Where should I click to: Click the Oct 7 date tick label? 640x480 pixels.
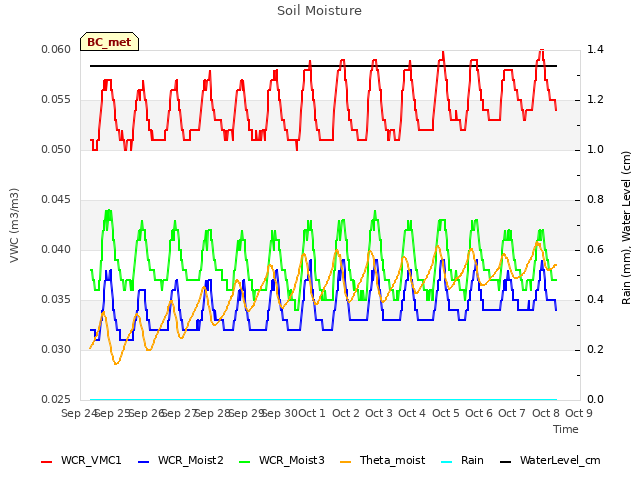[512, 413]
